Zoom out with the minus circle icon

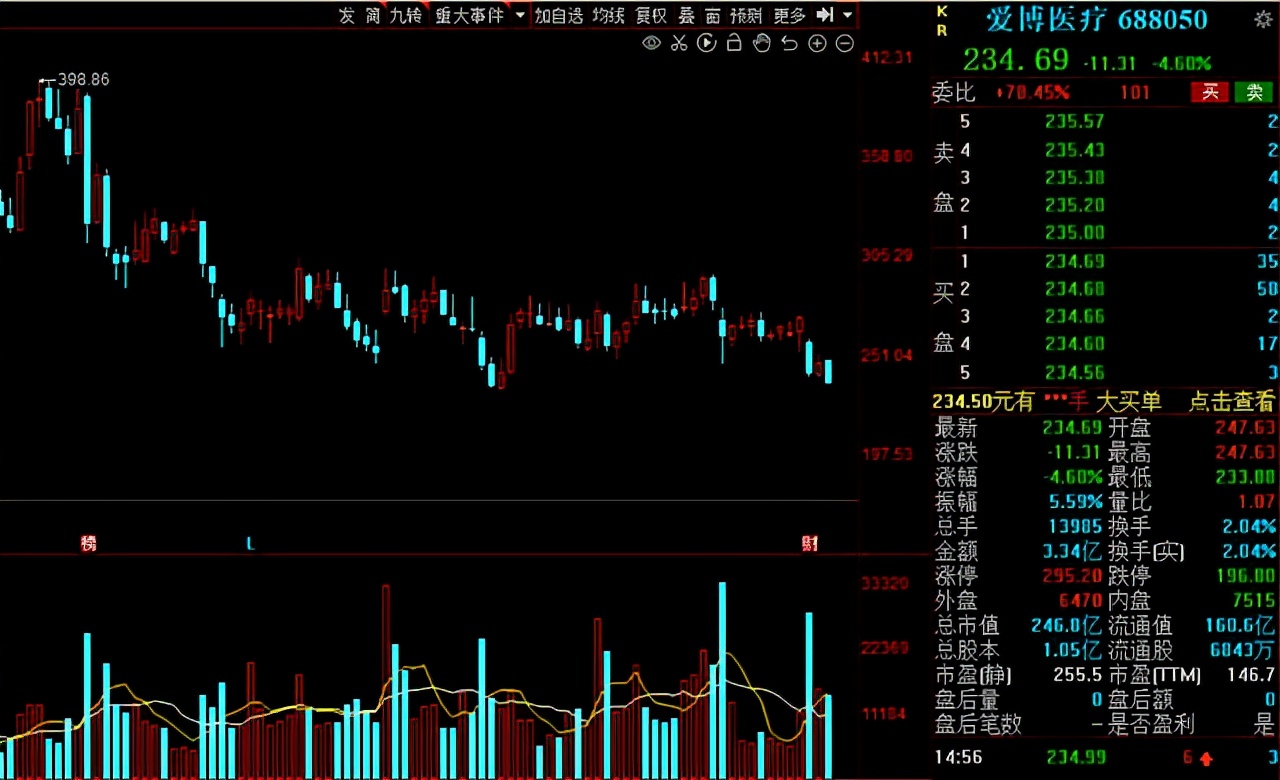click(845, 43)
